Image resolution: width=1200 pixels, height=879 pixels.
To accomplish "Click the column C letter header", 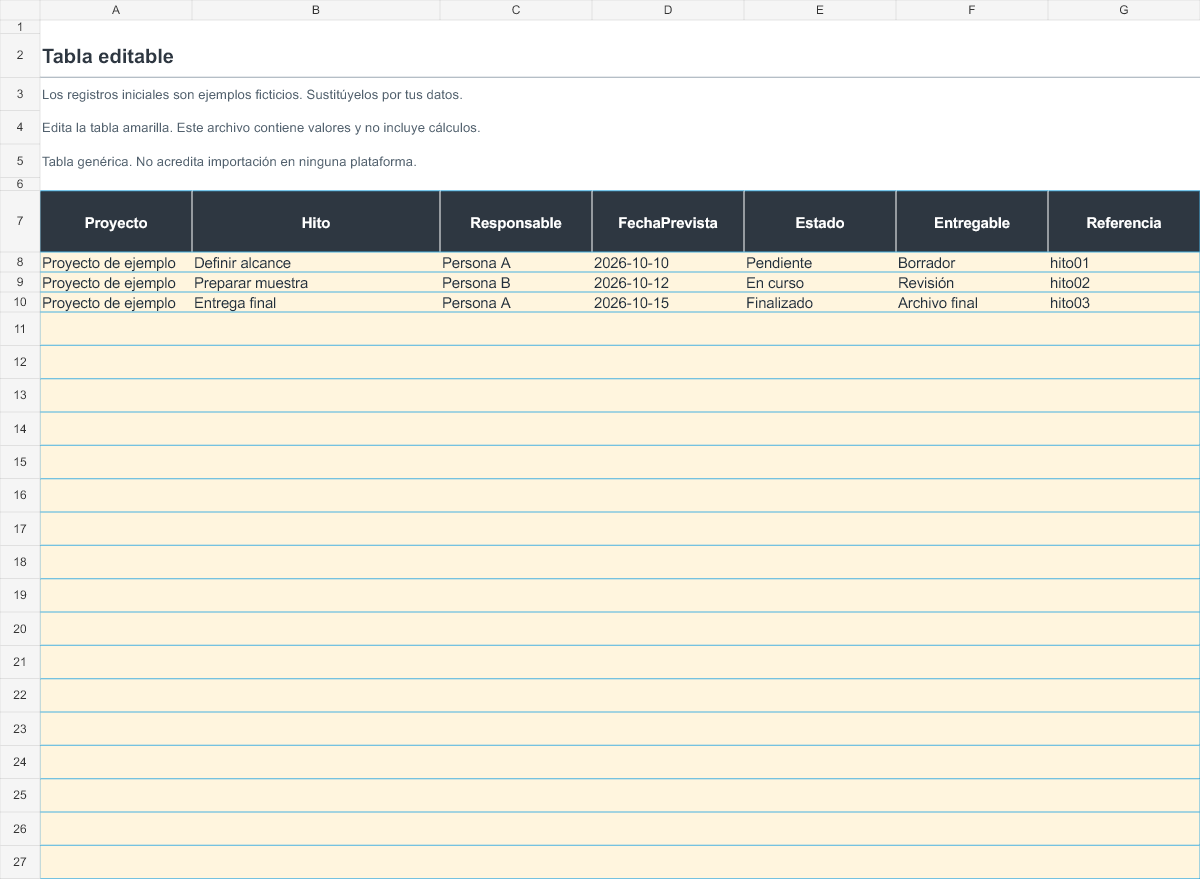I will pyautogui.click(x=516, y=10).
